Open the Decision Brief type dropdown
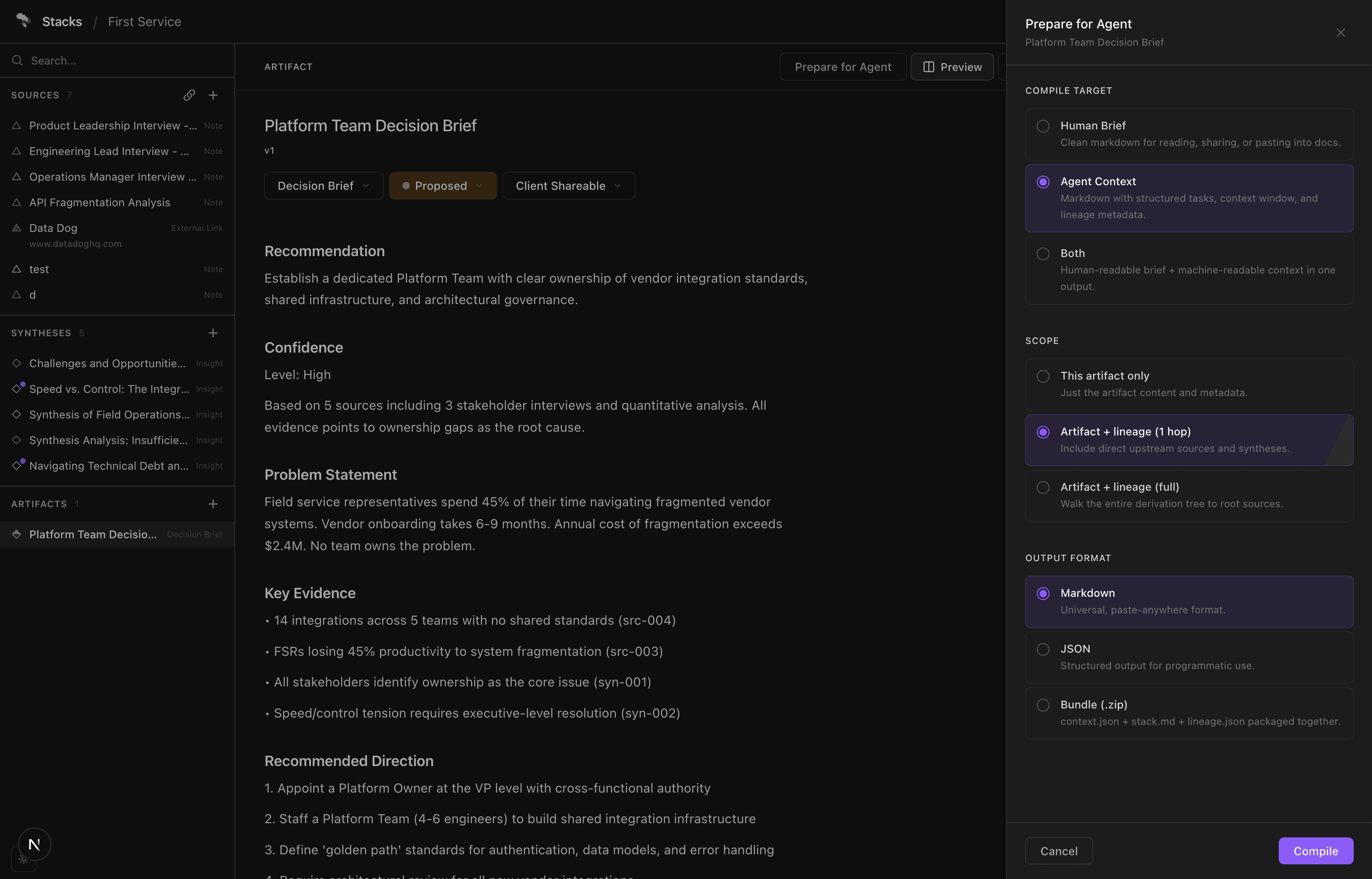The width and height of the screenshot is (1372, 879). pos(323,186)
